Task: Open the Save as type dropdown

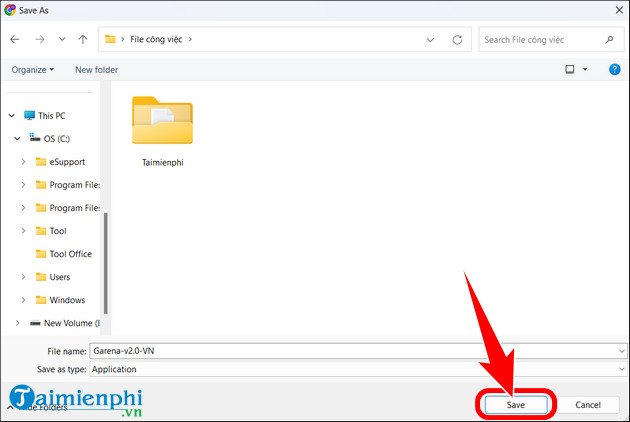Action: click(622, 369)
